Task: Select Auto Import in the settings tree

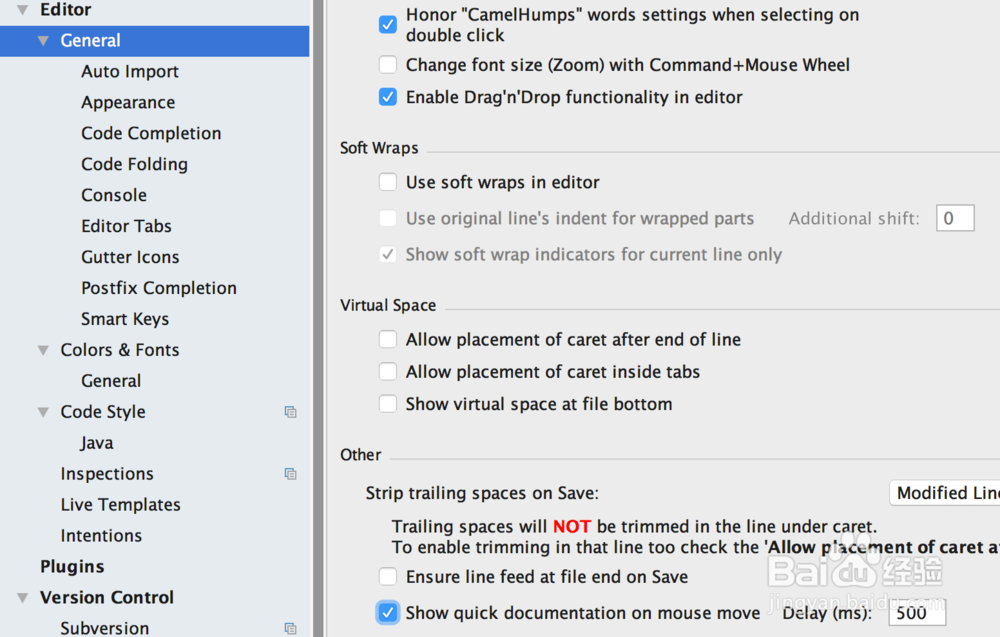Action: click(130, 72)
